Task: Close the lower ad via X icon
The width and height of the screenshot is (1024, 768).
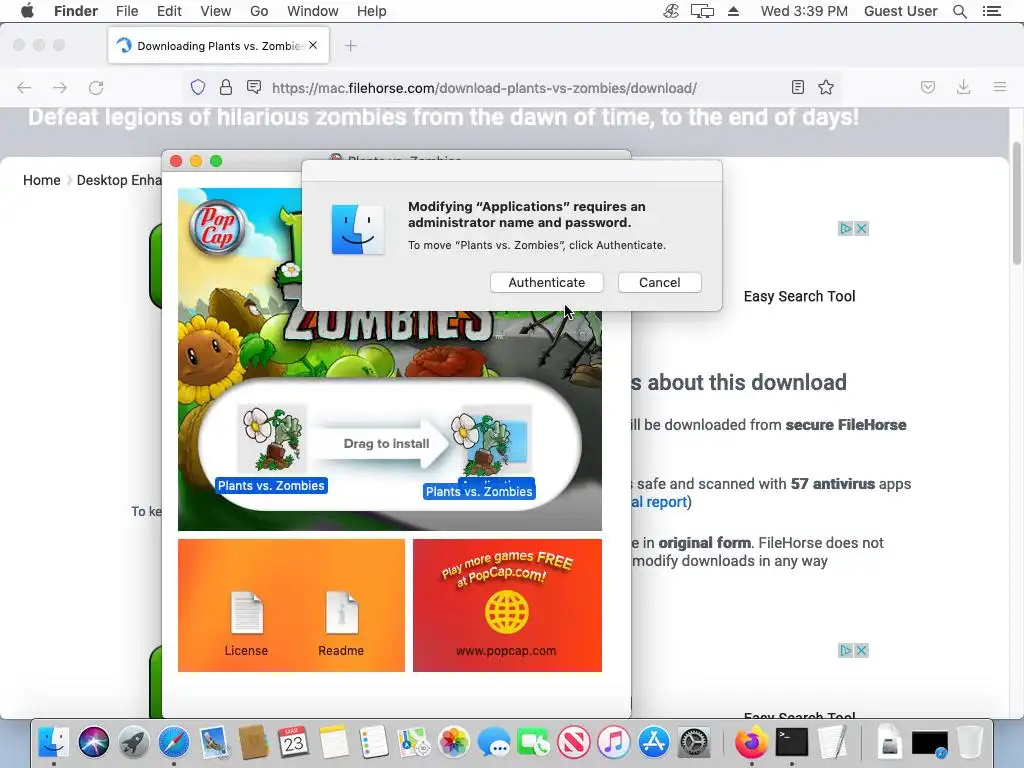Action: [x=861, y=650]
